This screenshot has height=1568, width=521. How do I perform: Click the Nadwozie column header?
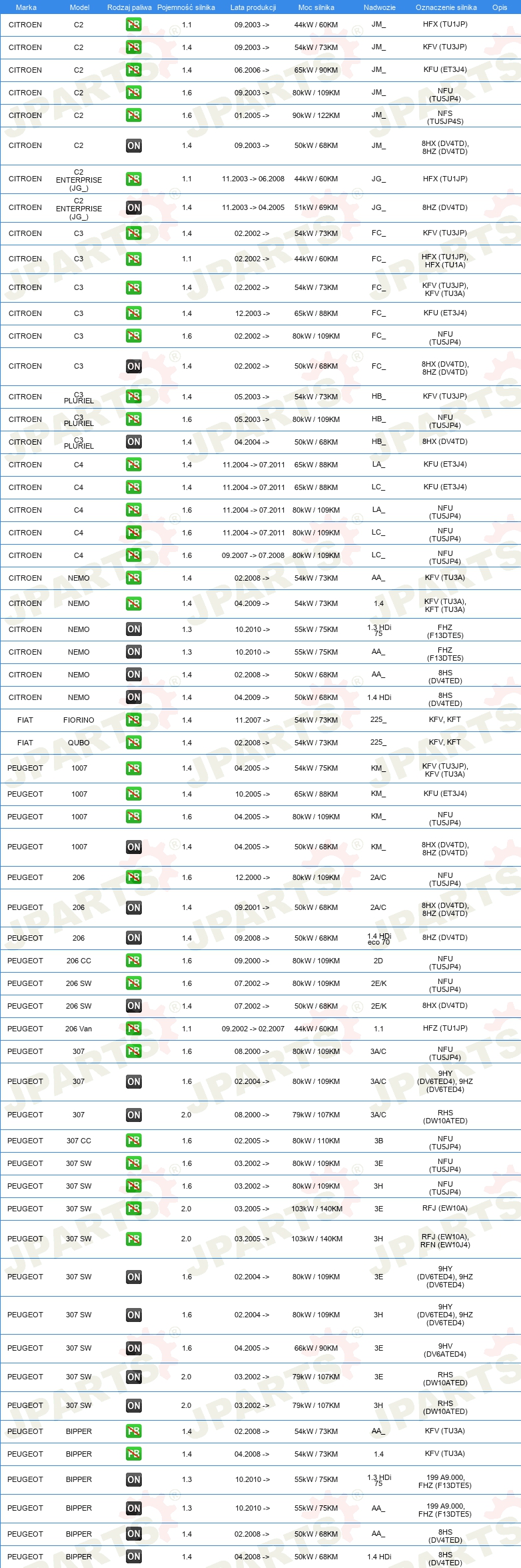click(x=380, y=7)
